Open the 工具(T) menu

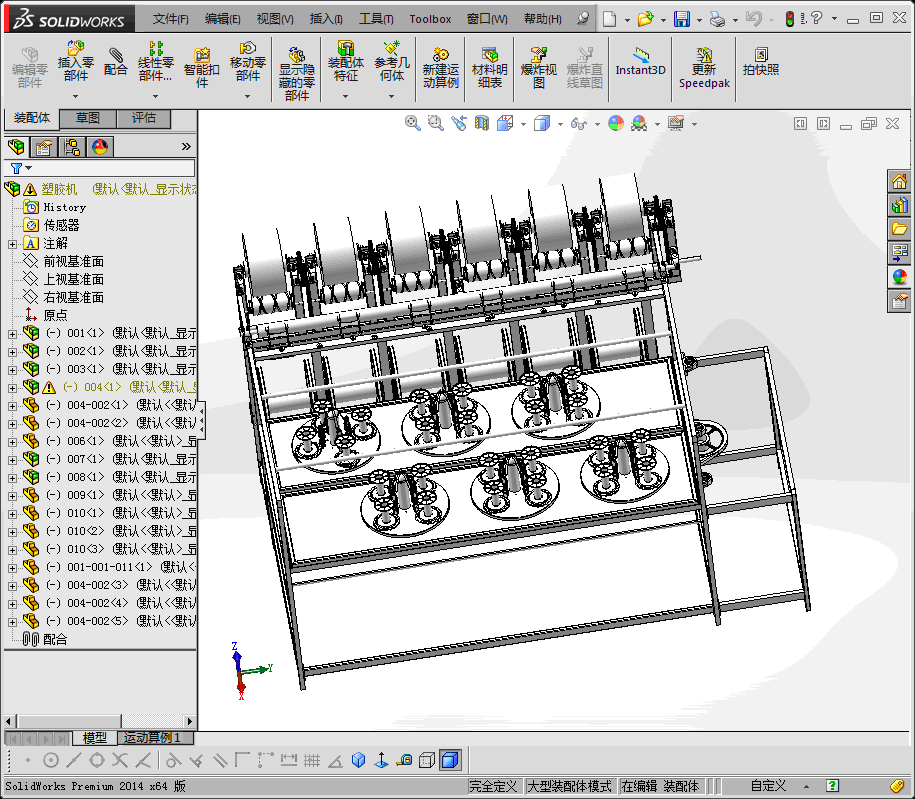point(376,19)
